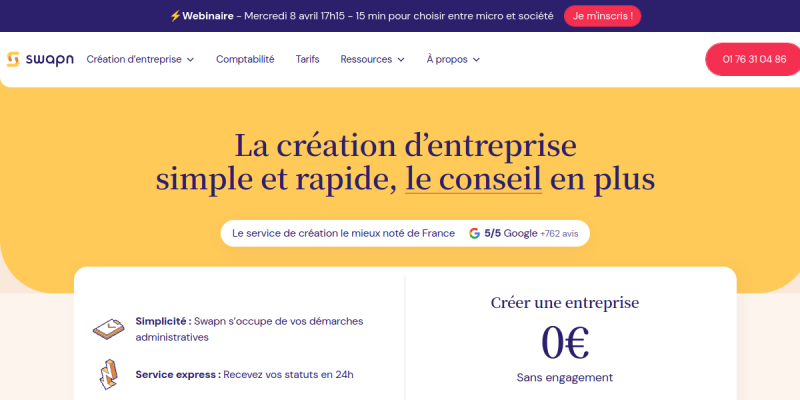Expand the Création d'entreprise menu chevron
The height and width of the screenshot is (400, 800).
[190, 60]
